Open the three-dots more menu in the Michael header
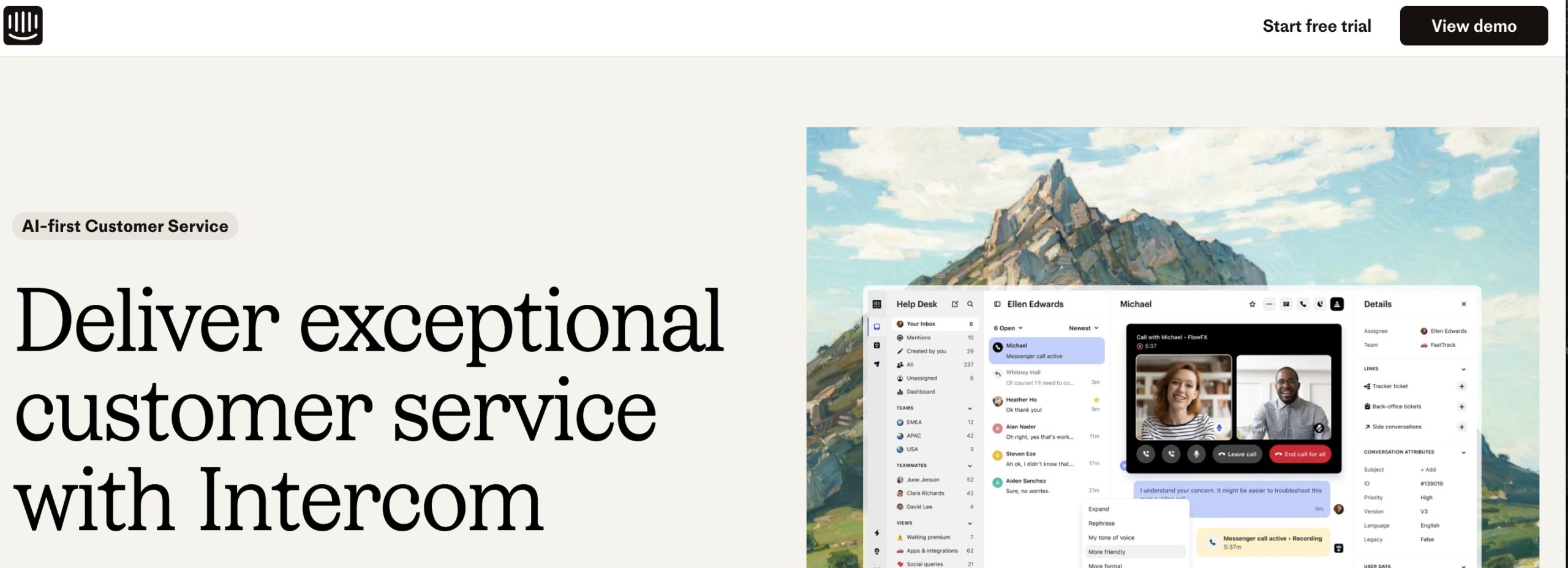 click(1269, 304)
